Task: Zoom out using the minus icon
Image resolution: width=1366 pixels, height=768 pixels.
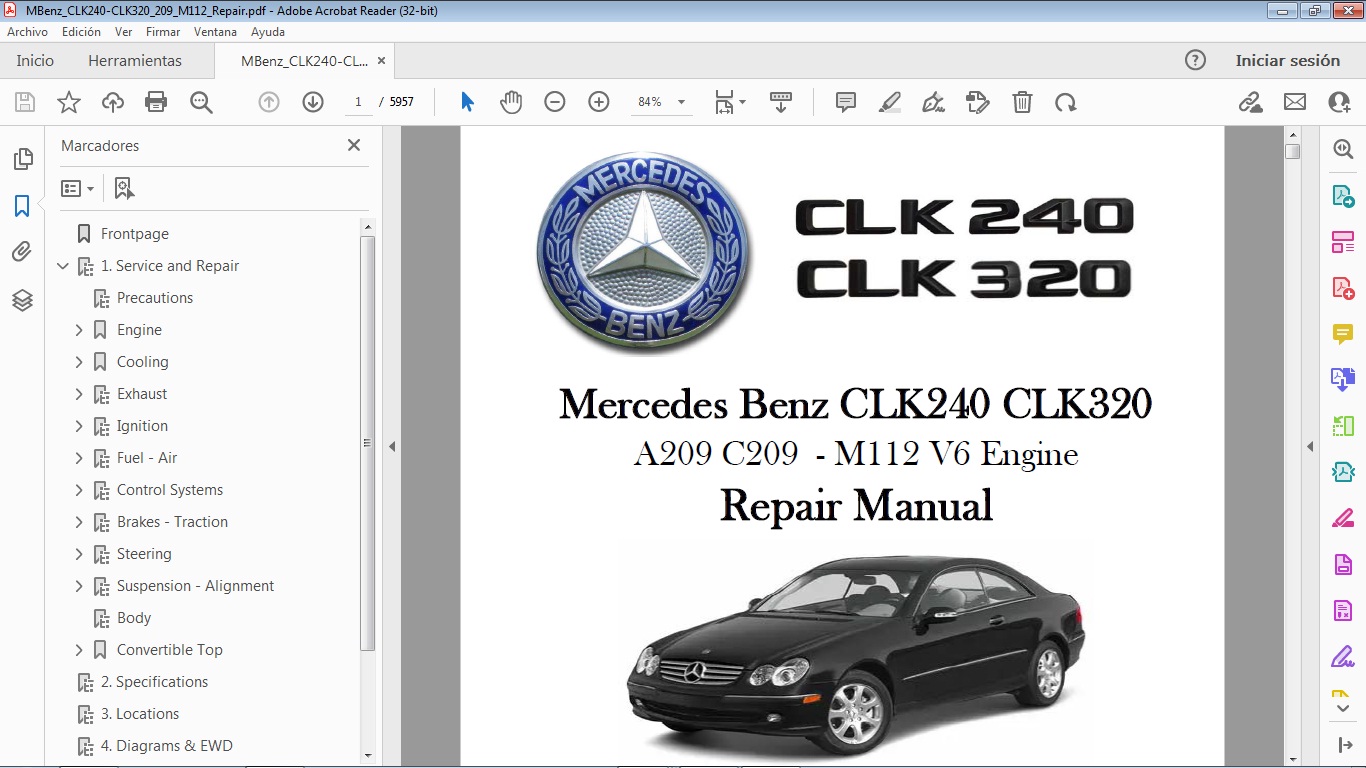Action: coord(555,101)
